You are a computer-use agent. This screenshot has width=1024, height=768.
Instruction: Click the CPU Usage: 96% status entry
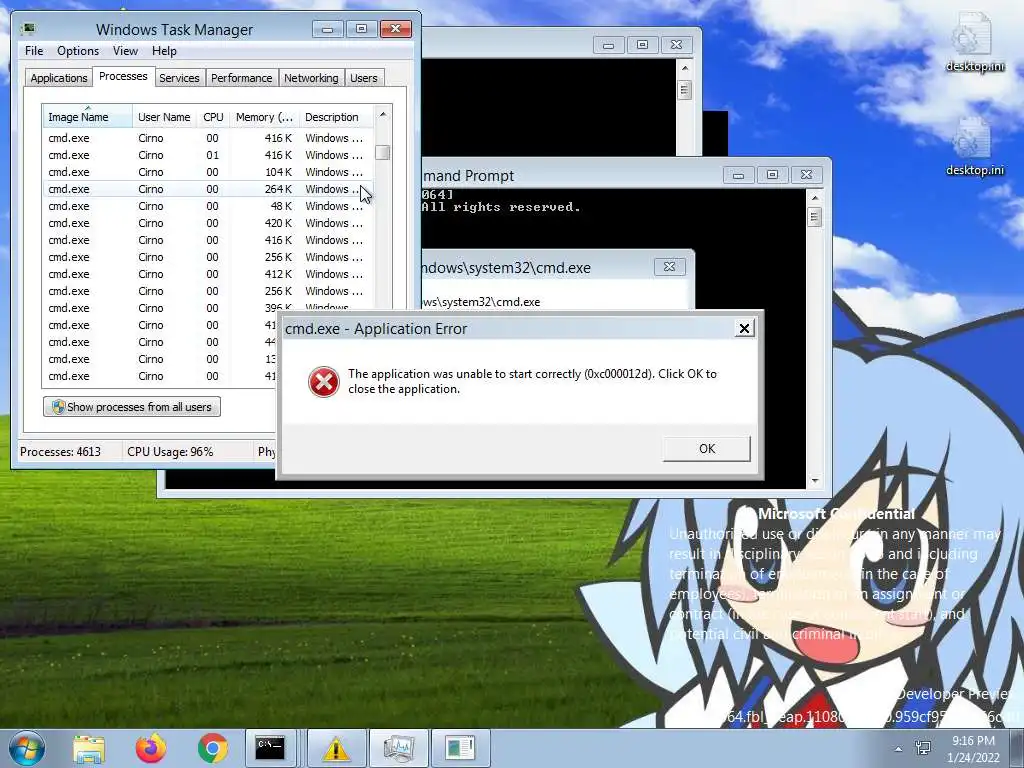click(170, 451)
